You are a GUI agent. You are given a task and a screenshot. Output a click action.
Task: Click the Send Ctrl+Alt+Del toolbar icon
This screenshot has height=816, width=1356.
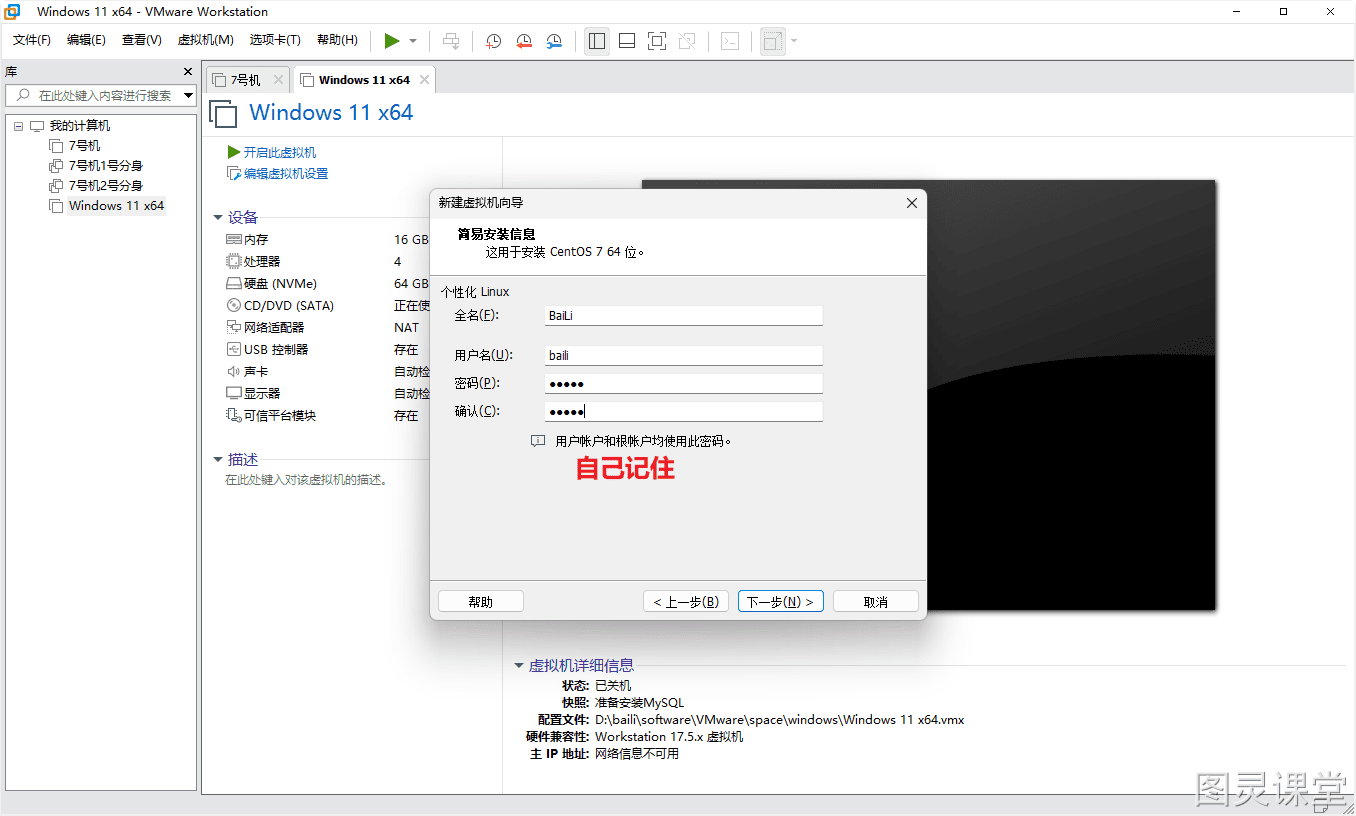point(451,41)
